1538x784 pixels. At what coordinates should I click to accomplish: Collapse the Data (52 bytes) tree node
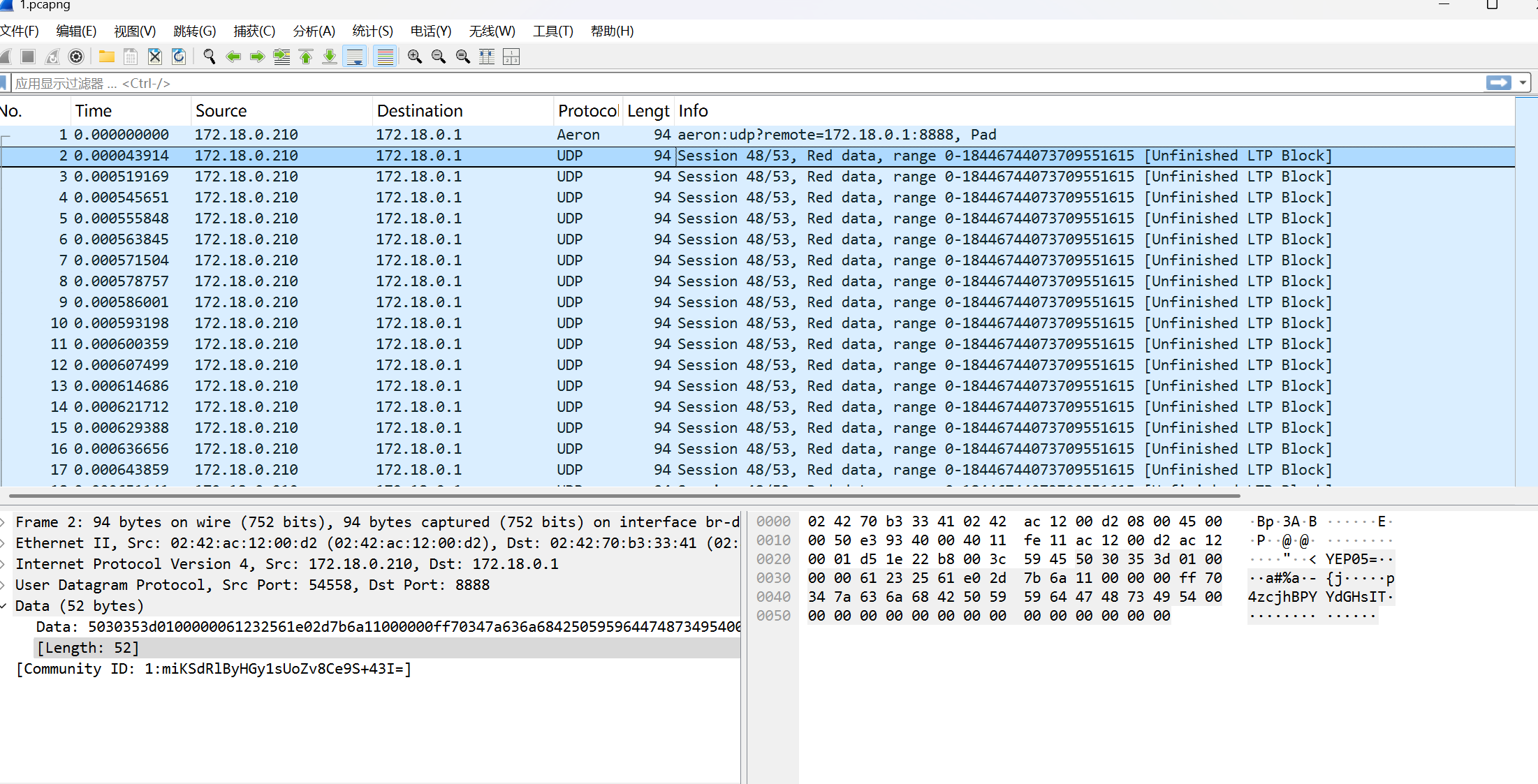point(4,606)
